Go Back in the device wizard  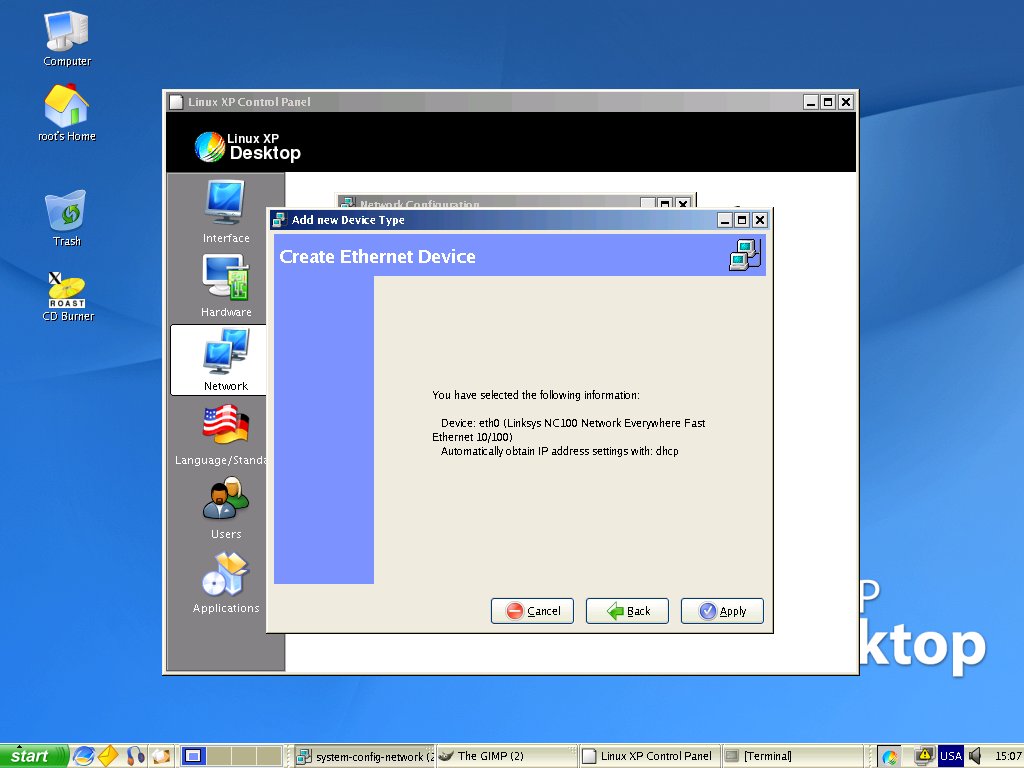[627, 611]
